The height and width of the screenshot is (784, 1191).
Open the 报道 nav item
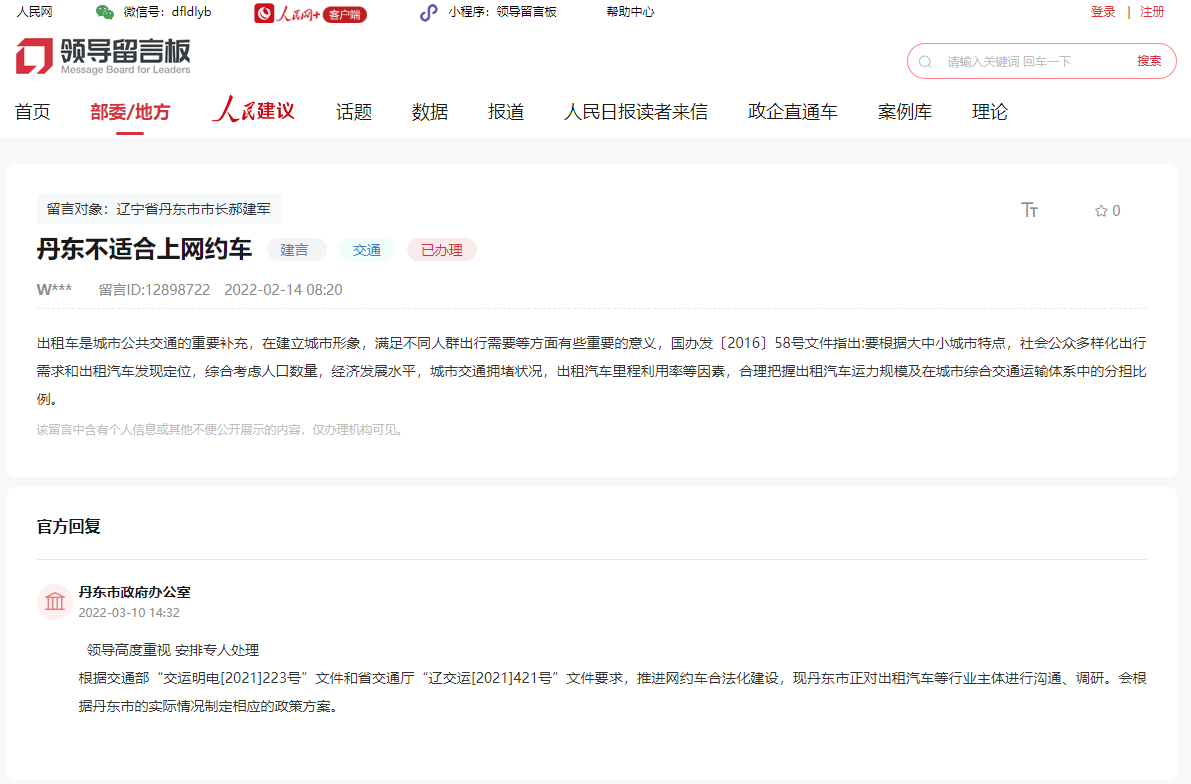(x=506, y=112)
